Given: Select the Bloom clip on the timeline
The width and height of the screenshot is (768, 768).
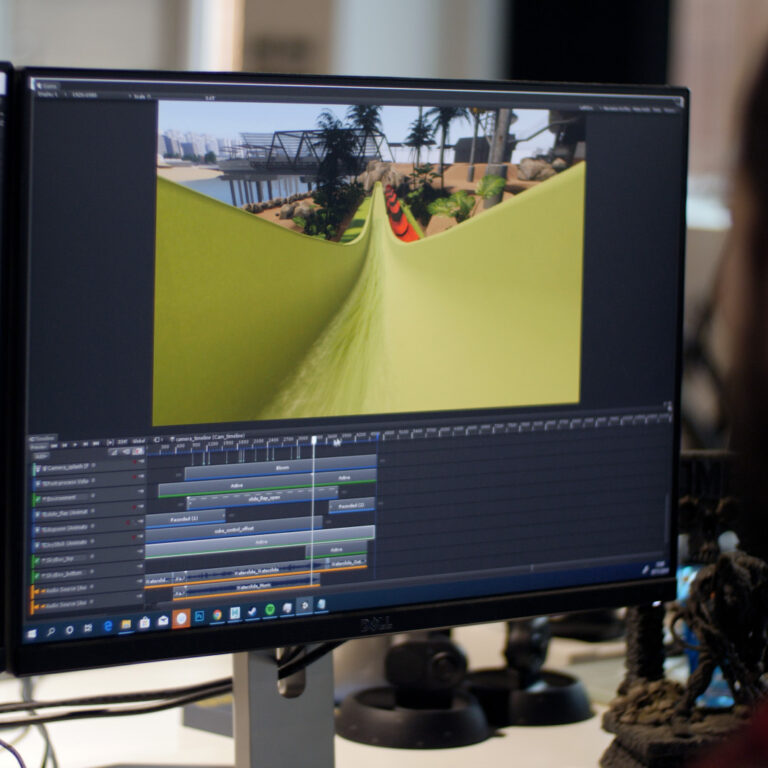Looking at the screenshot, I should (x=281, y=466).
